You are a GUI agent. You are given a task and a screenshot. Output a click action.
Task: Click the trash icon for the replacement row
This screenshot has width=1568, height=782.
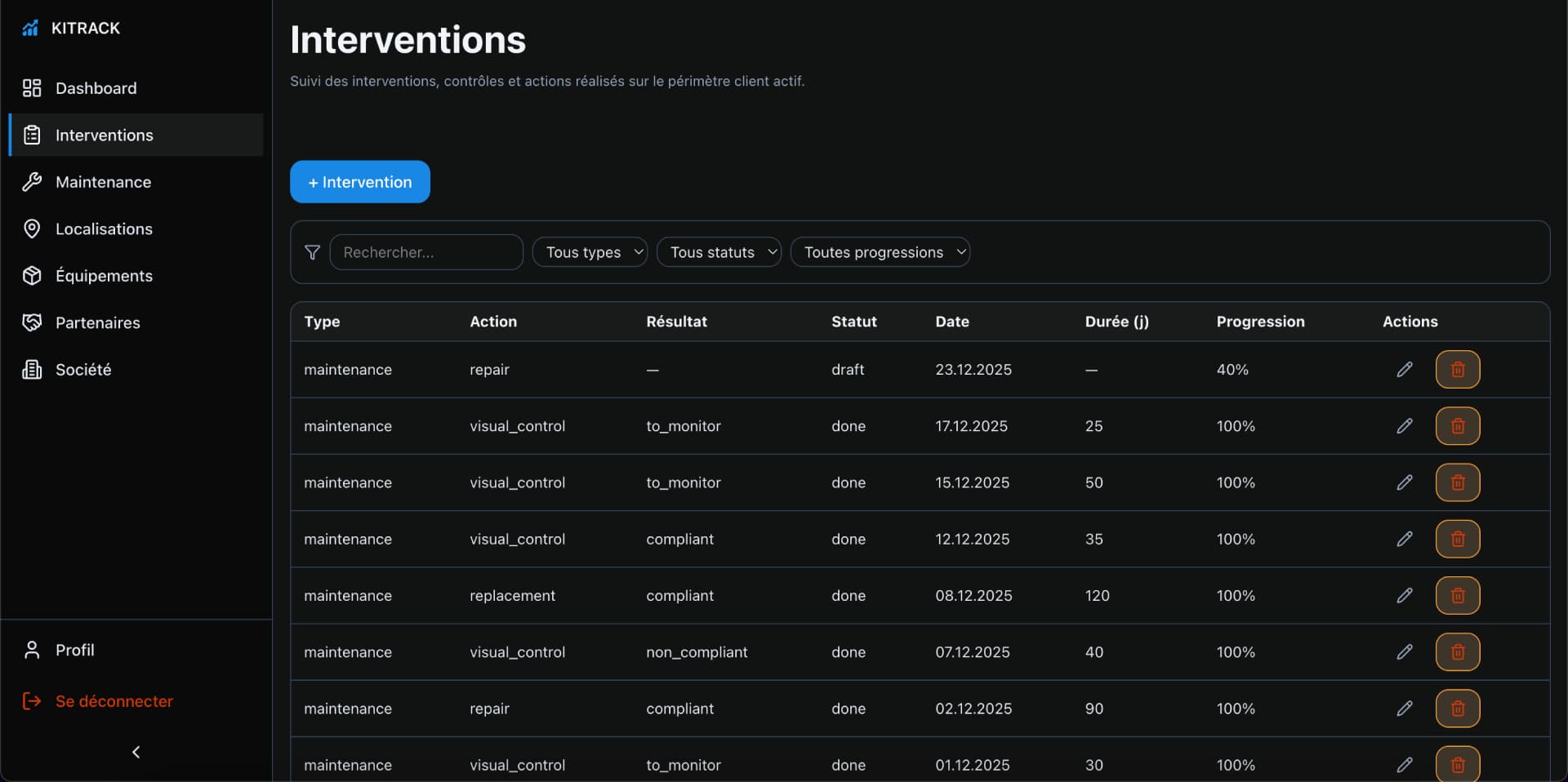1457,596
